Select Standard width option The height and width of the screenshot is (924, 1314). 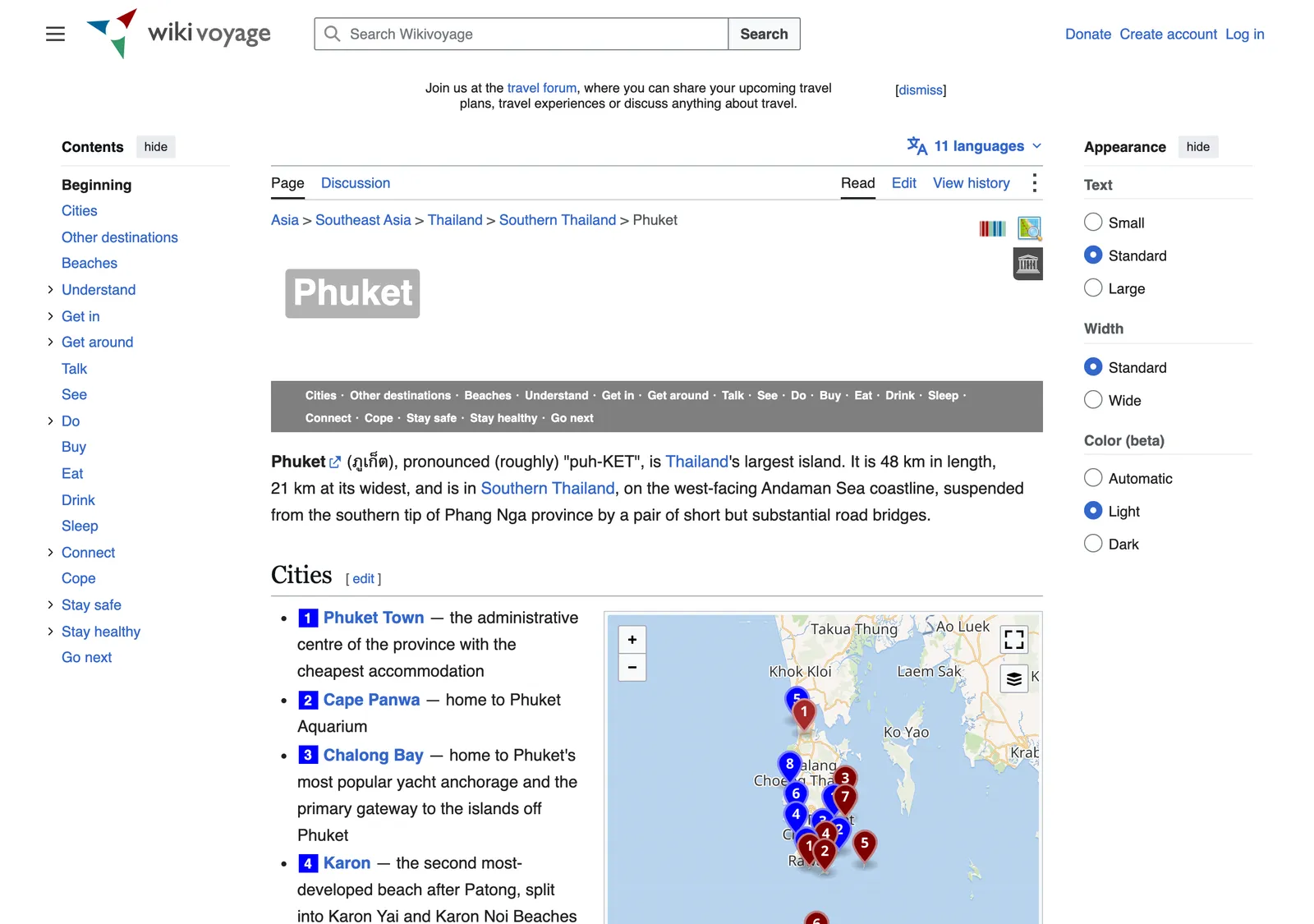click(1093, 367)
